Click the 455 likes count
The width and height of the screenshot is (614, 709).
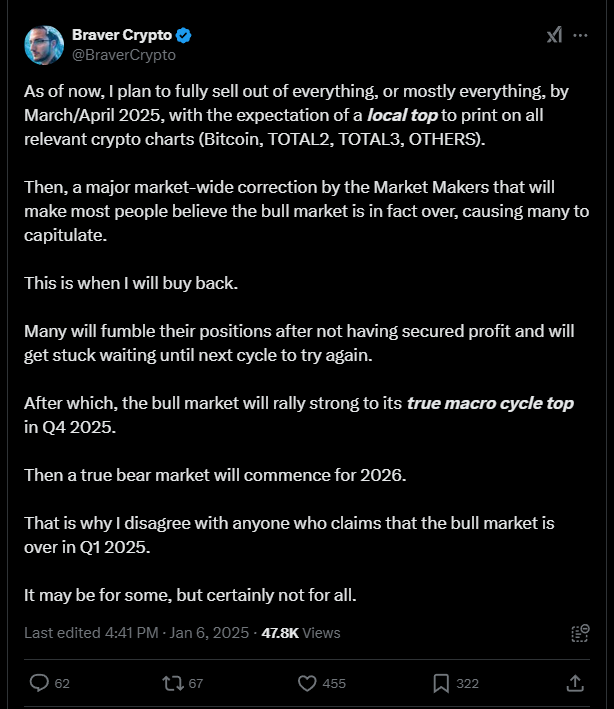coord(334,683)
